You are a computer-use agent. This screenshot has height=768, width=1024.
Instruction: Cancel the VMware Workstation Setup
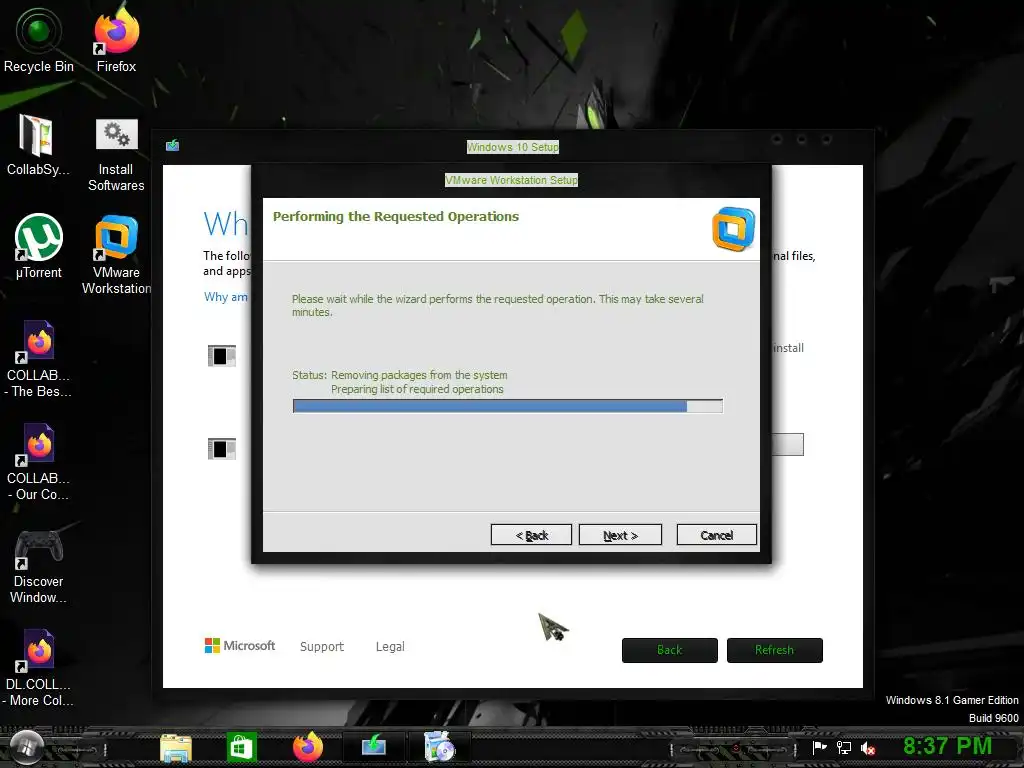(716, 535)
